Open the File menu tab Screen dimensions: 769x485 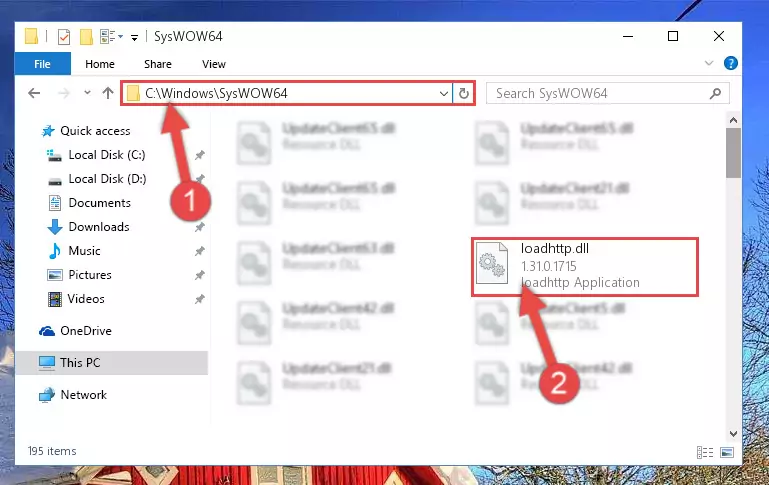click(43, 64)
